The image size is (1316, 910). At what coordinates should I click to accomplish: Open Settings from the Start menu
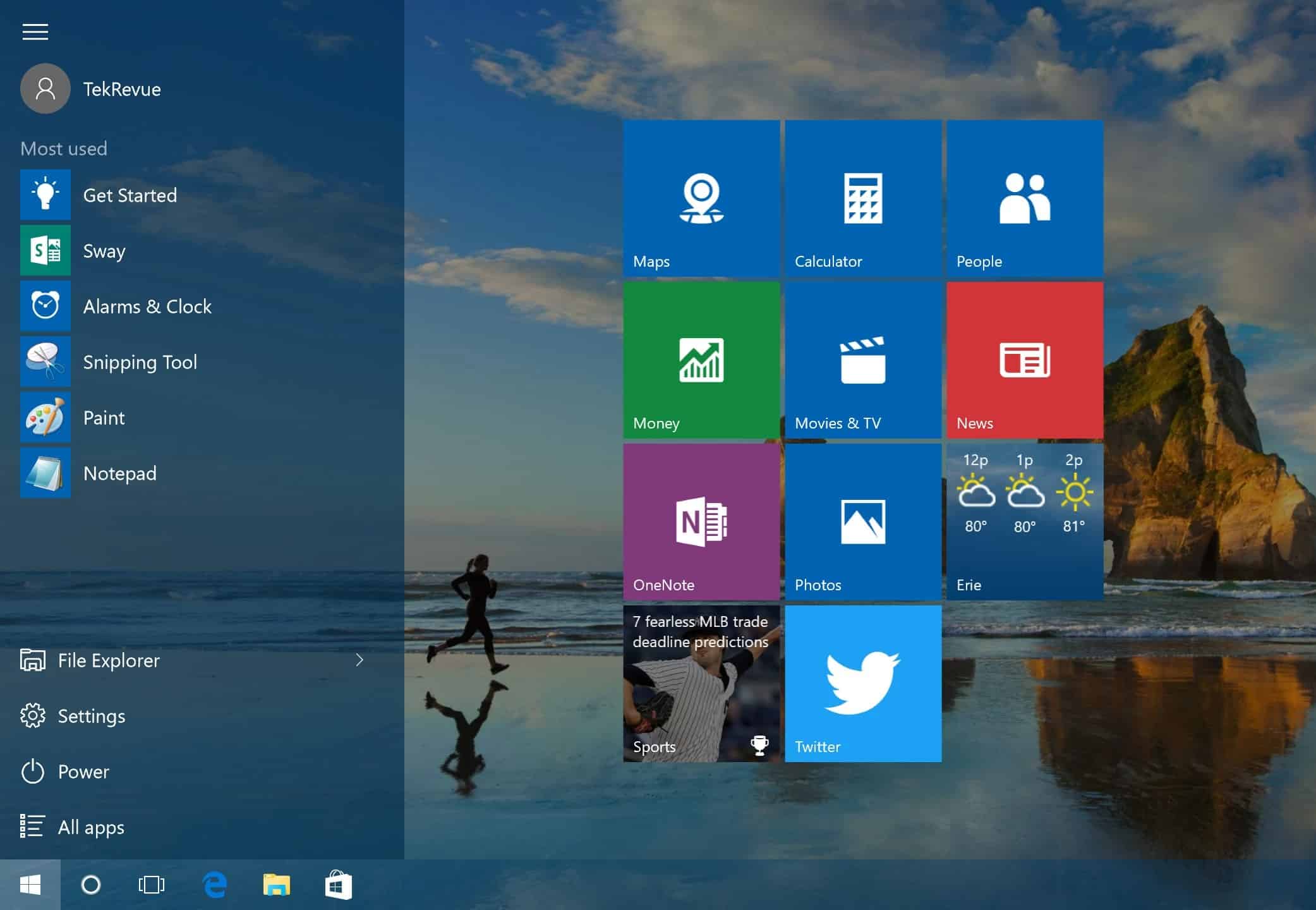pos(91,716)
